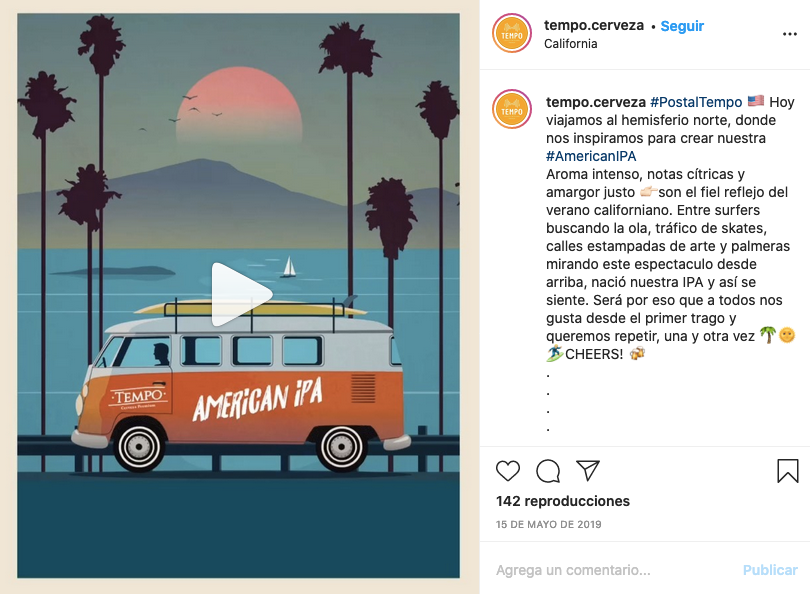Like the post with the heart icon
810x594 pixels.
(x=508, y=471)
